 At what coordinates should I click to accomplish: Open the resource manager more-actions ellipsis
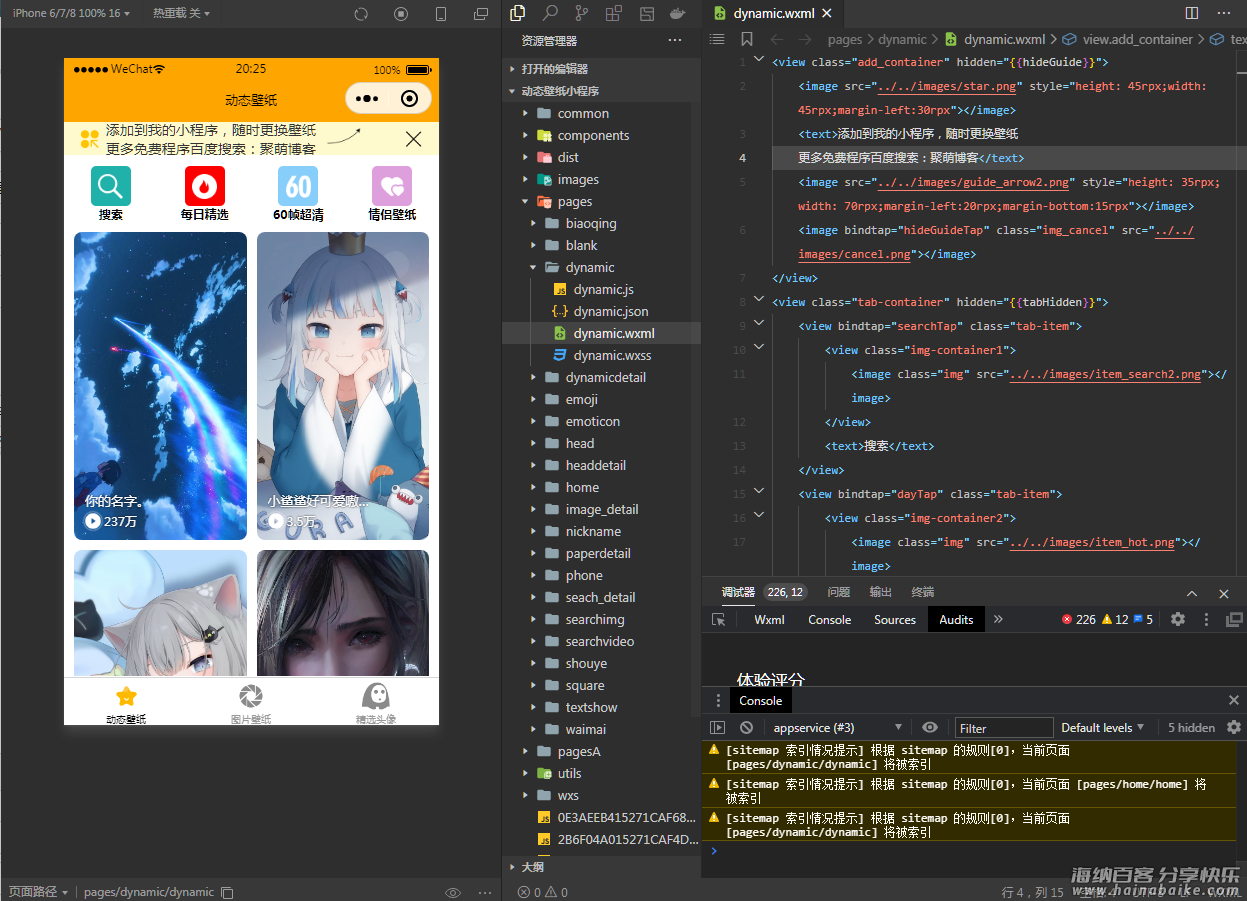[x=675, y=41]
